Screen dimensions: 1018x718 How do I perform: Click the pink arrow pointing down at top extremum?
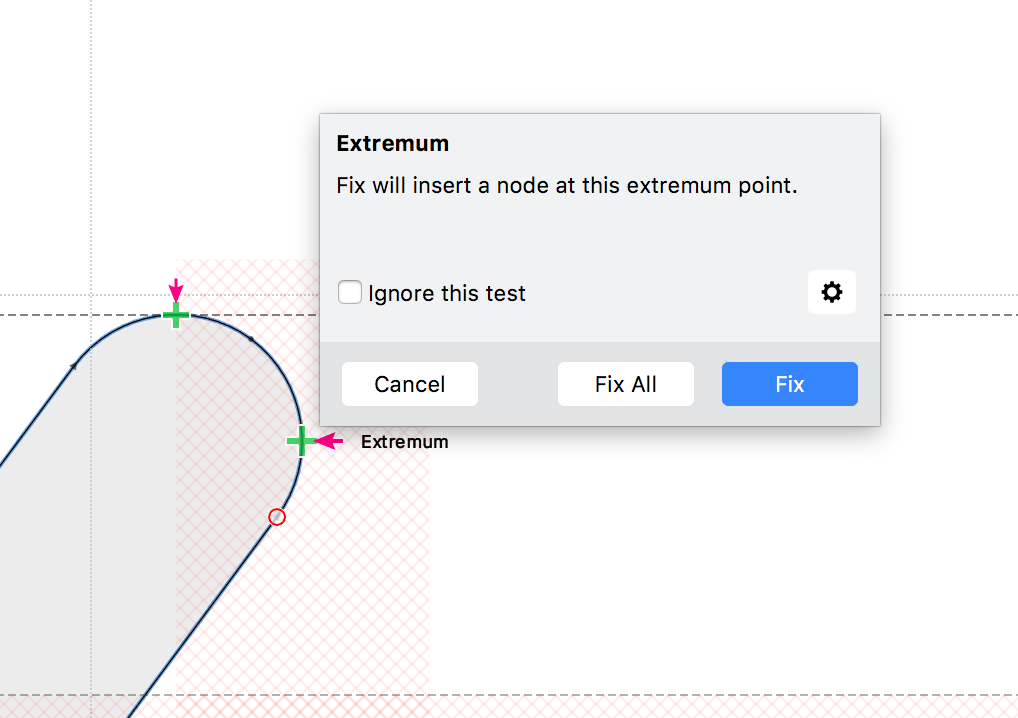176,291
